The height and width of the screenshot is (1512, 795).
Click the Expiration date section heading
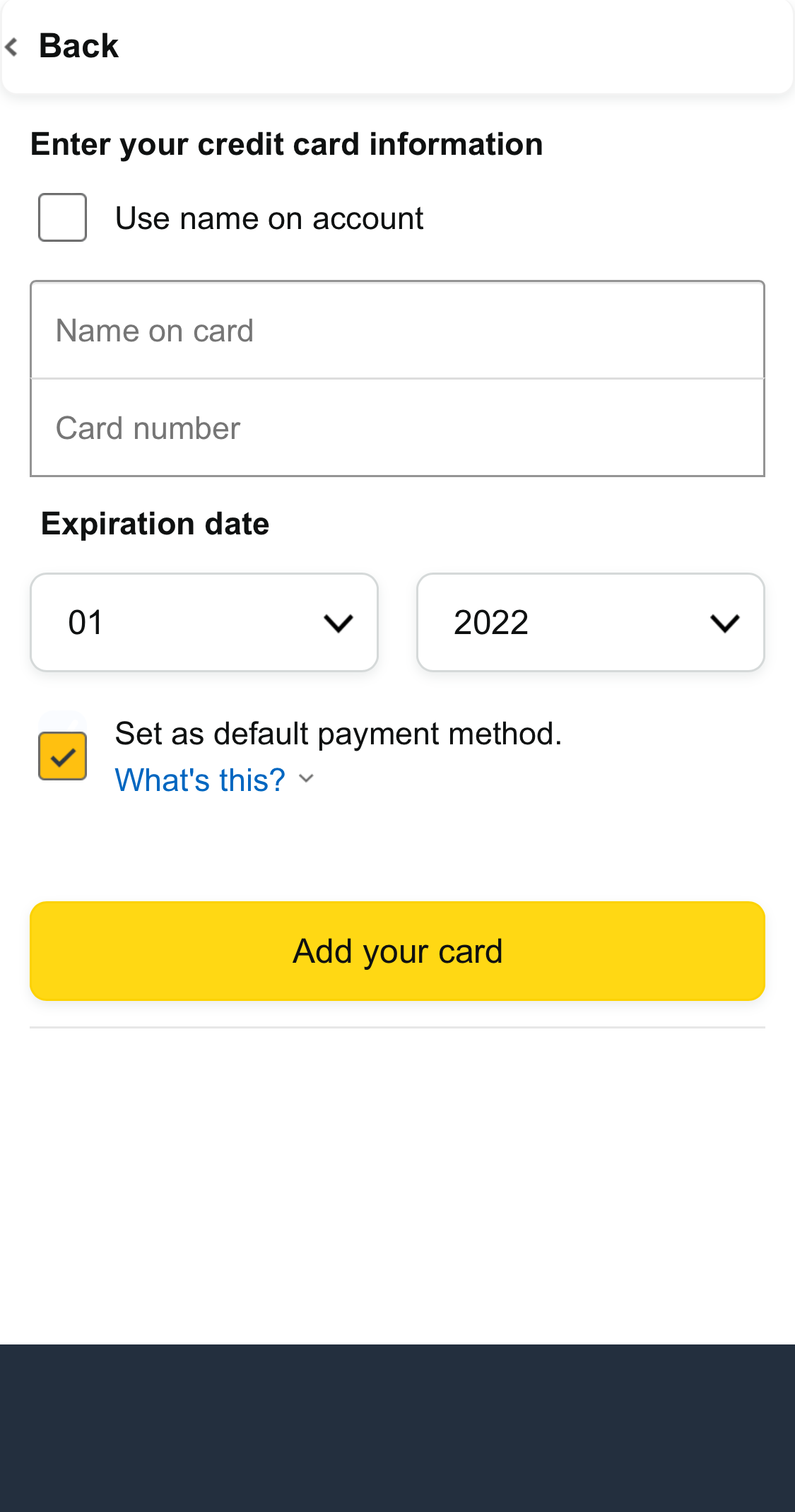coord(155,523)
